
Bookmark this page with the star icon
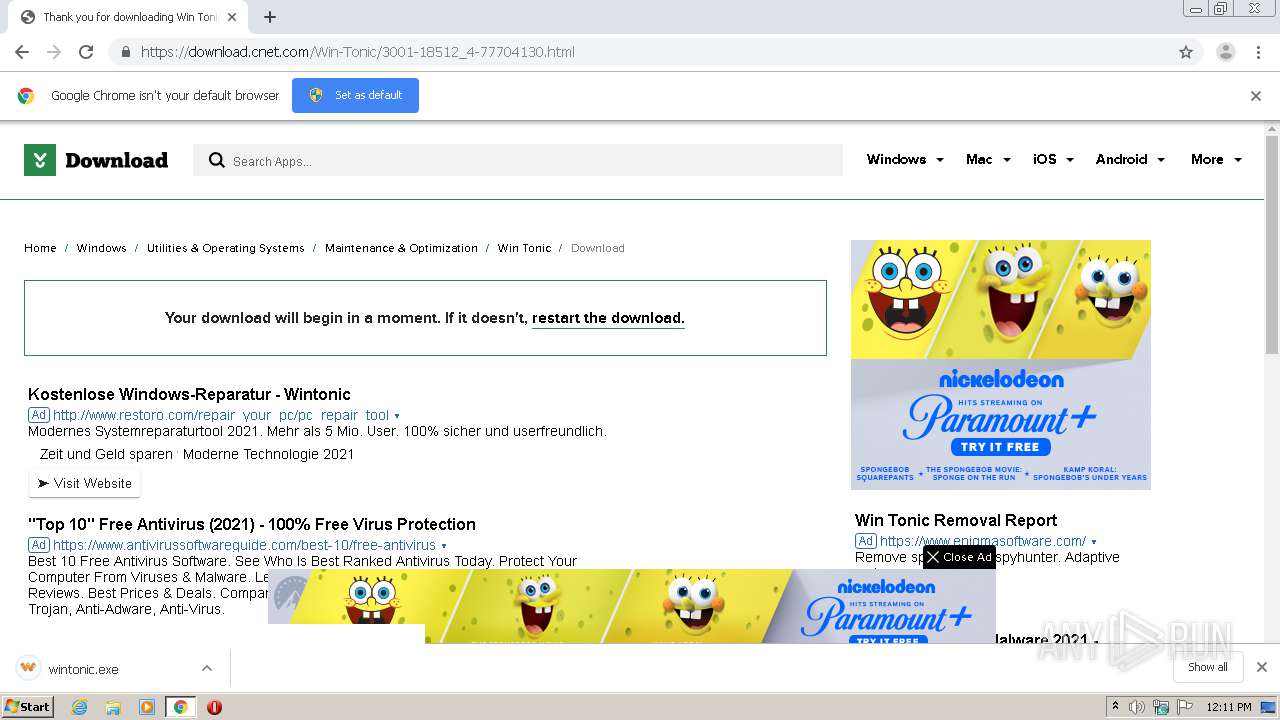(x=1186, y=52)
